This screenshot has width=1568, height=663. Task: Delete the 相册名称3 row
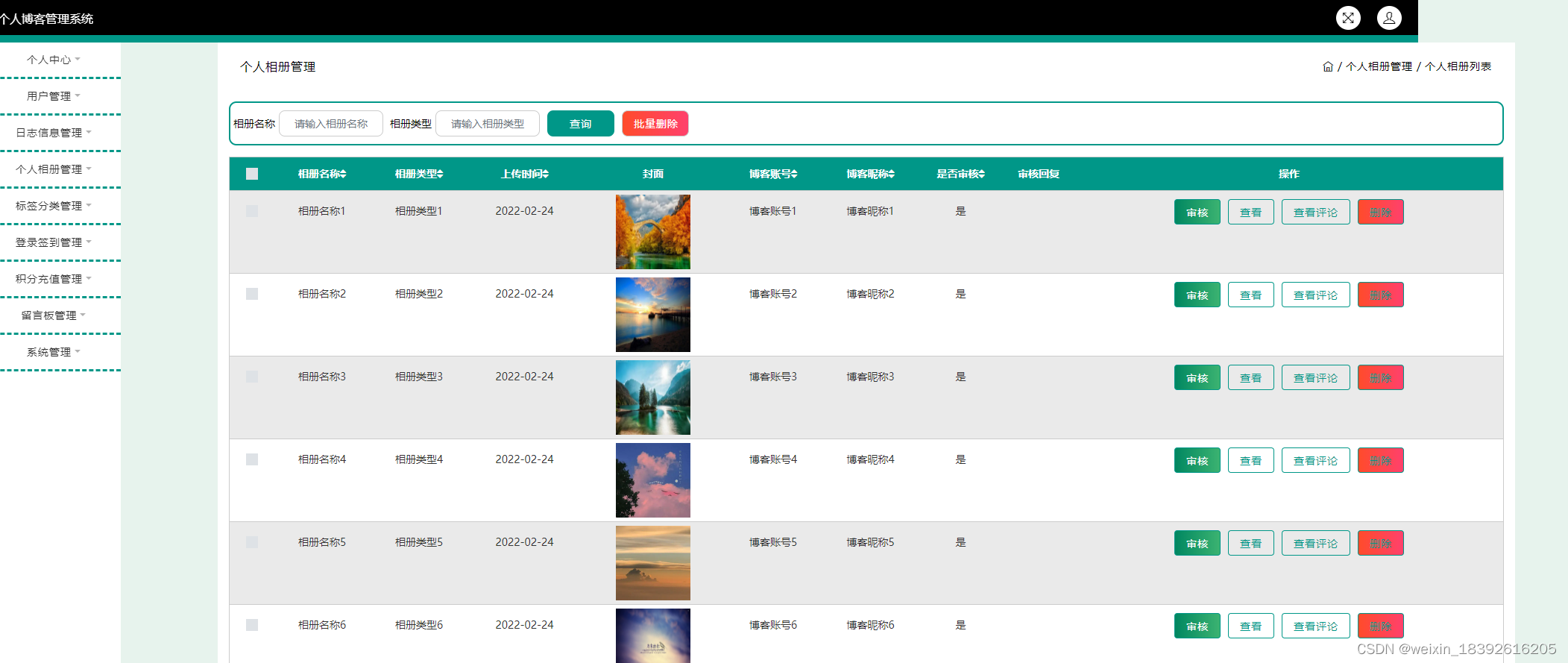click(x=1381, y=378)
